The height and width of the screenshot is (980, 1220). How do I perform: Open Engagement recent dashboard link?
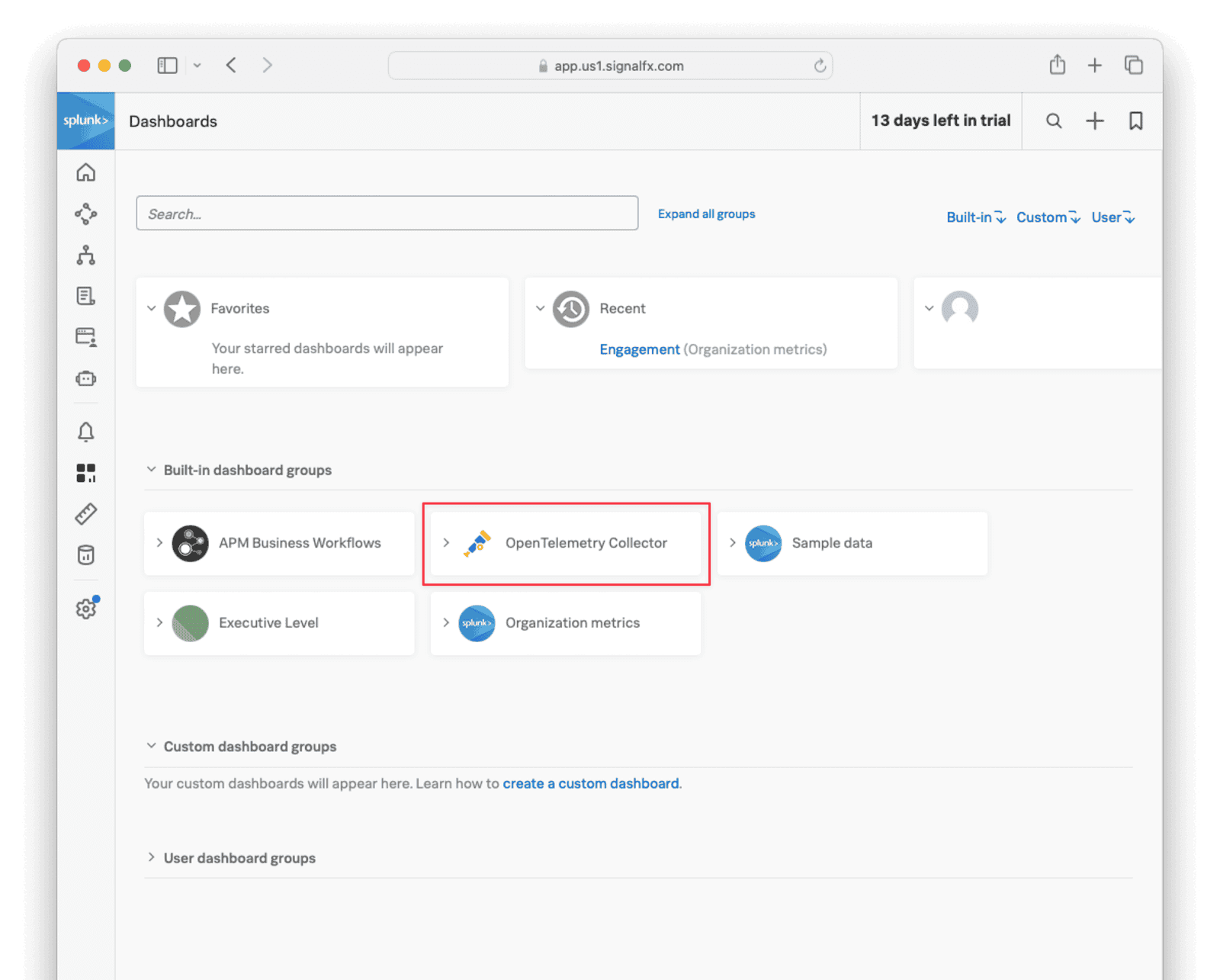639,349
